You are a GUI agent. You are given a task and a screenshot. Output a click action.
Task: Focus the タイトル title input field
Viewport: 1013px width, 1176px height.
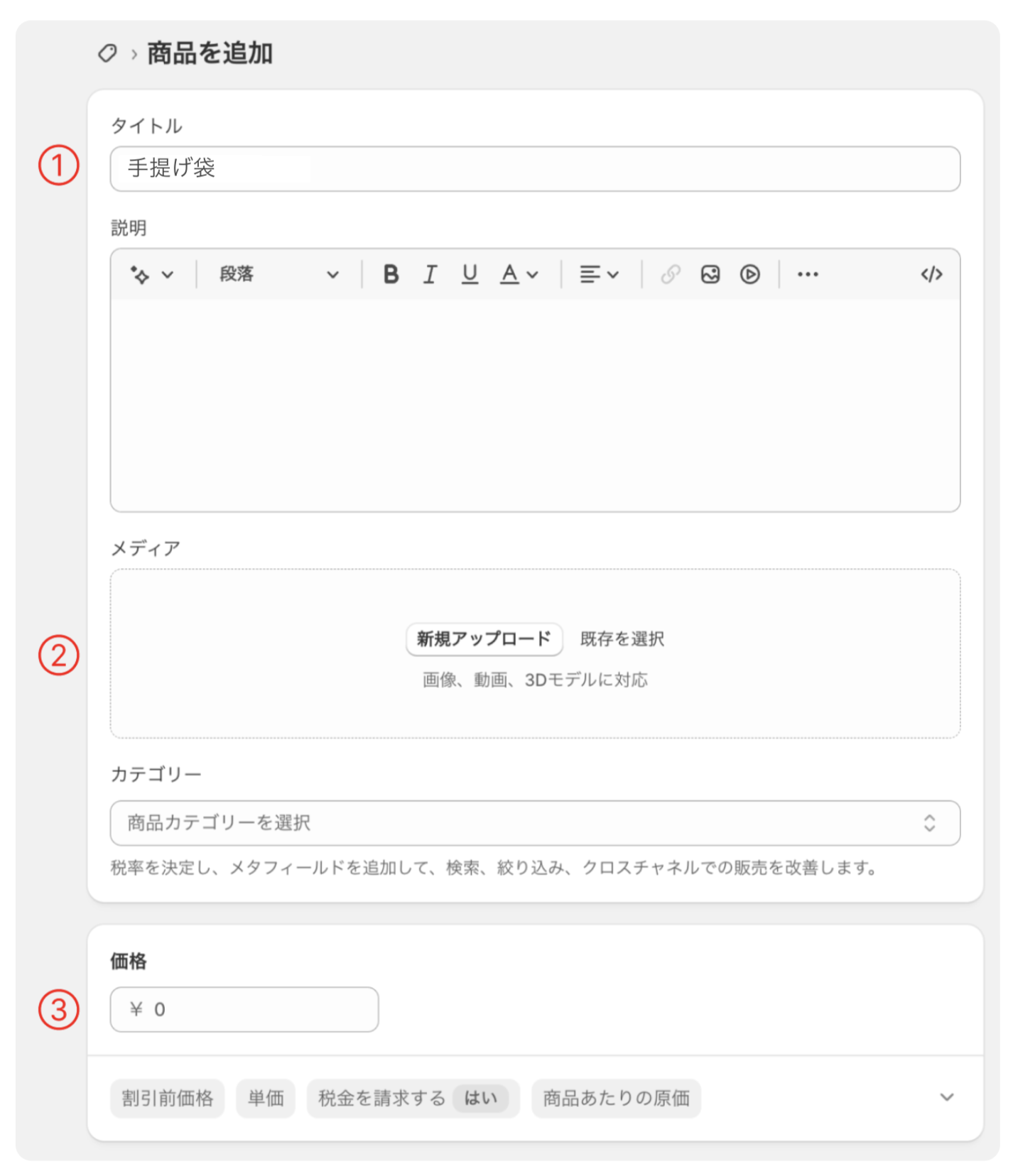[535, 169]
